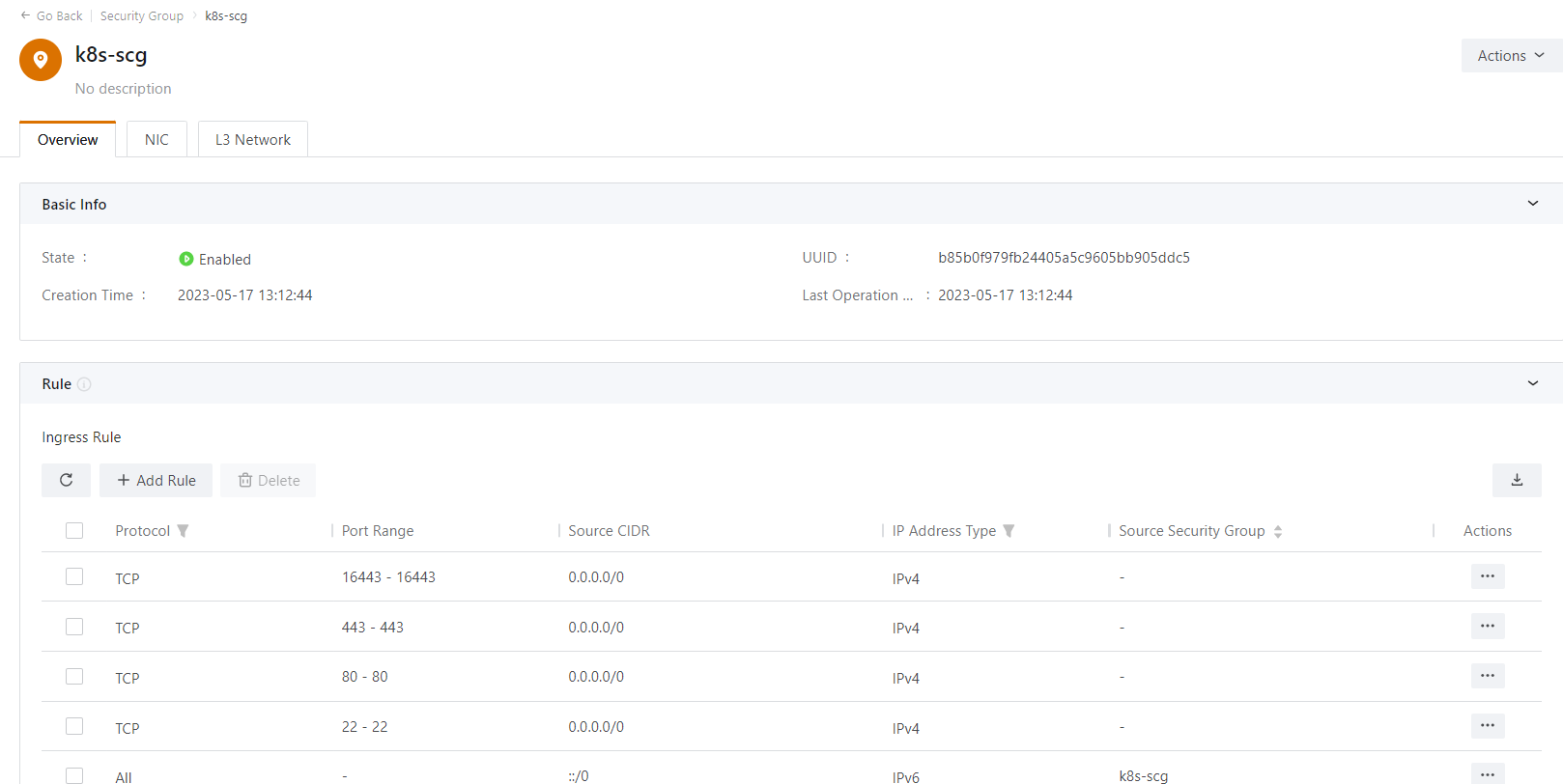Switch to the L3 Network tab

[x=252, y=140]
